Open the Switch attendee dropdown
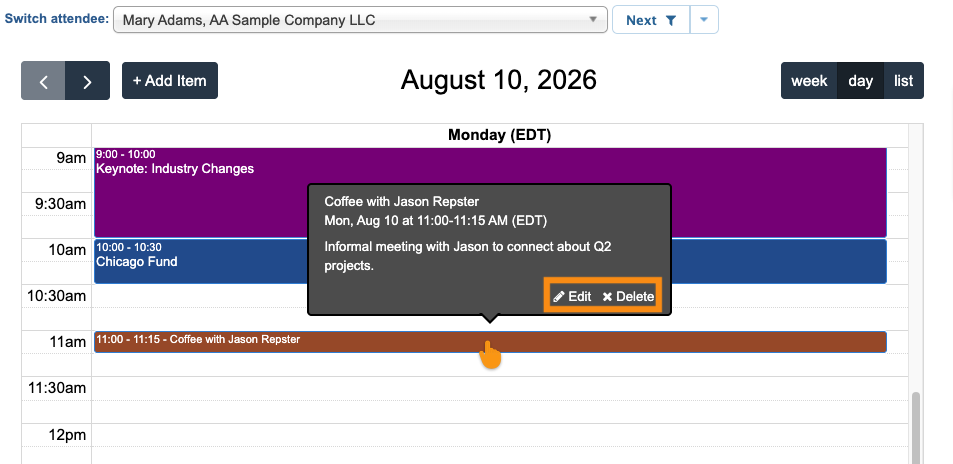Image resolution: width=953 pixels, height=464 pixels. [x=360, y=19]
